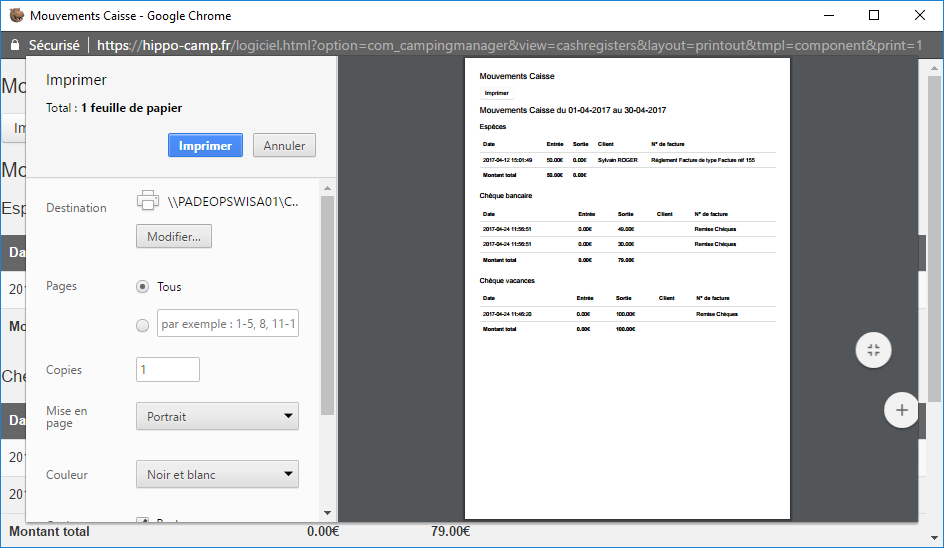
Task: Maximize the Mouvements Caisse window
Action: point(874,15)
